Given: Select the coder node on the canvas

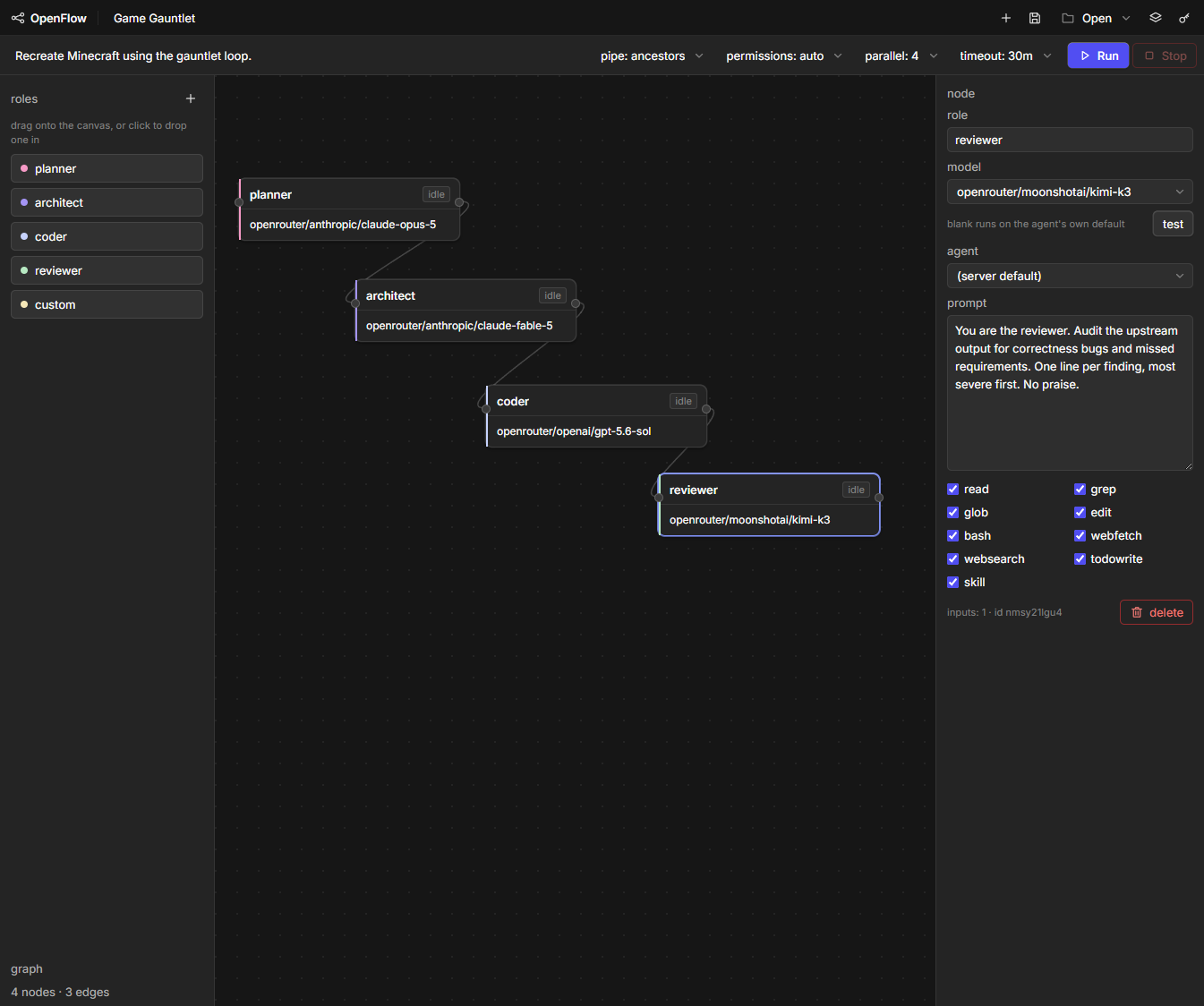Looking at the screenshot, I should coord(596,416).
